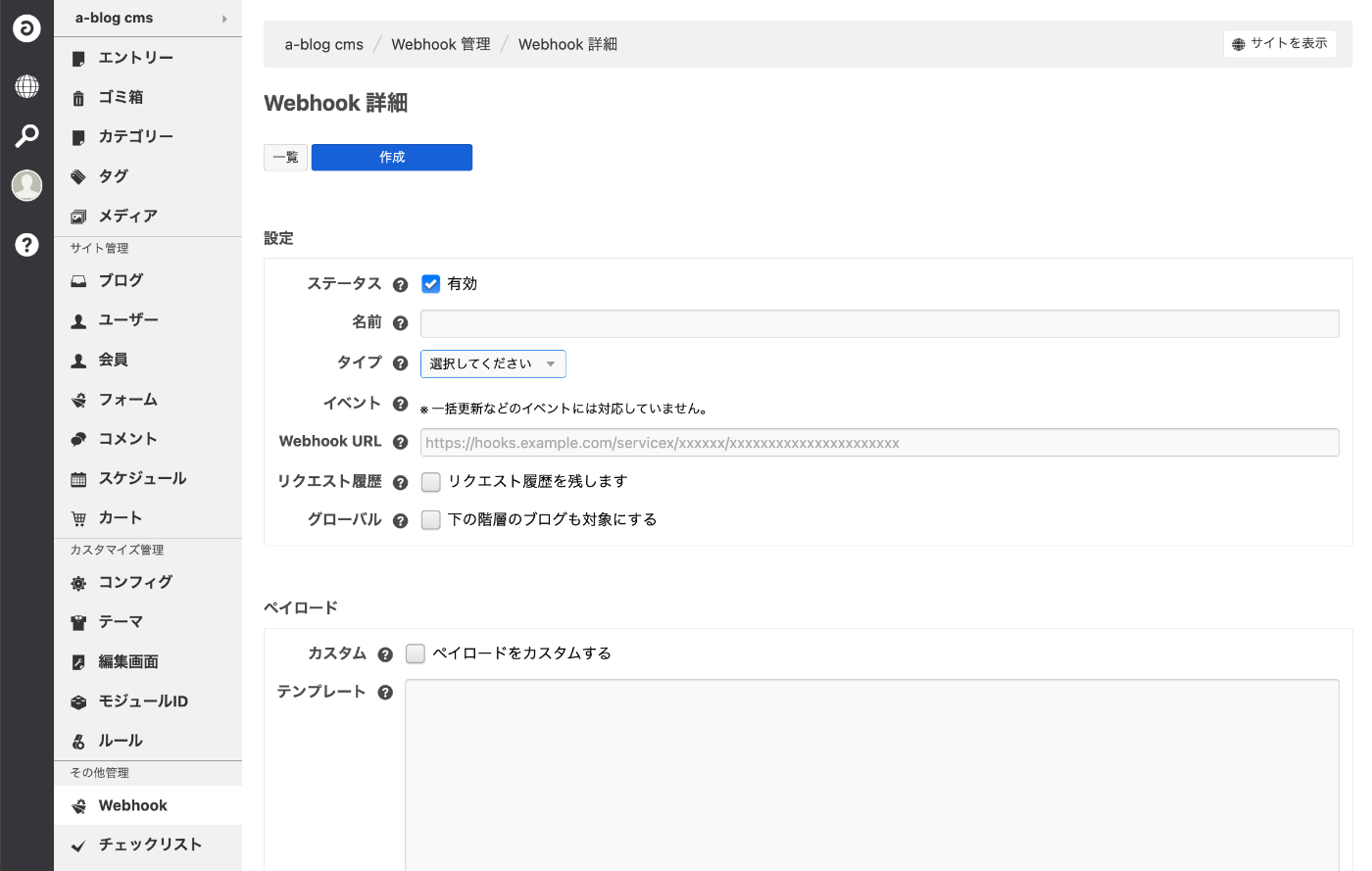Click the サイトを表示 button
Screen dimensions: 1372x871
(x=1279, y=43)
